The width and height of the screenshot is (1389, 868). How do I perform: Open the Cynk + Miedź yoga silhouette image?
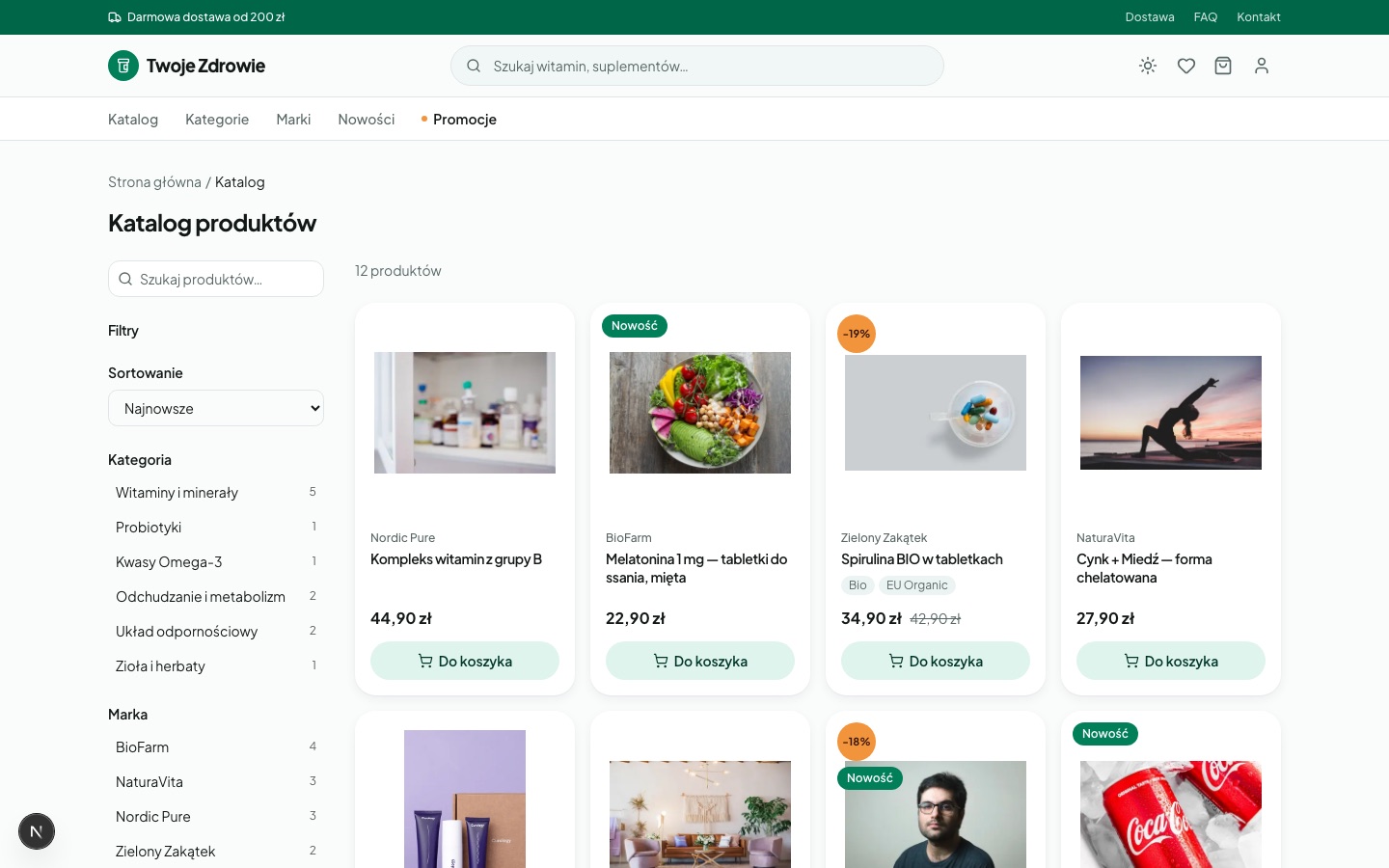tap(1171, 413)
